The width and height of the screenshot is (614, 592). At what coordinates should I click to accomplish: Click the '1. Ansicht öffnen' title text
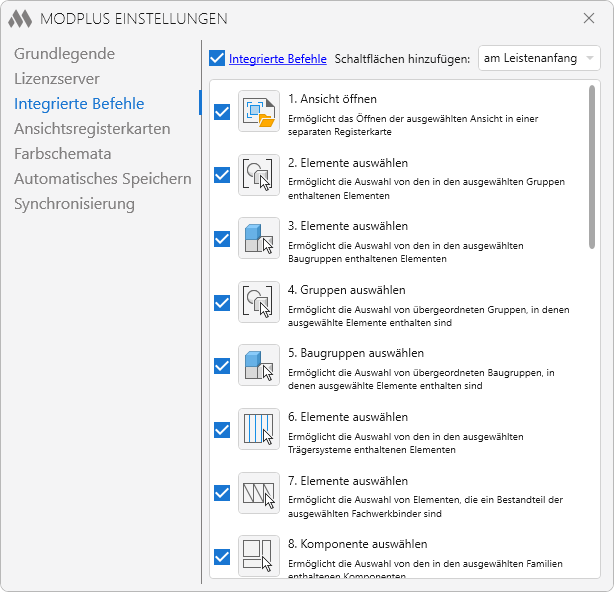click(x=332, y=99)
